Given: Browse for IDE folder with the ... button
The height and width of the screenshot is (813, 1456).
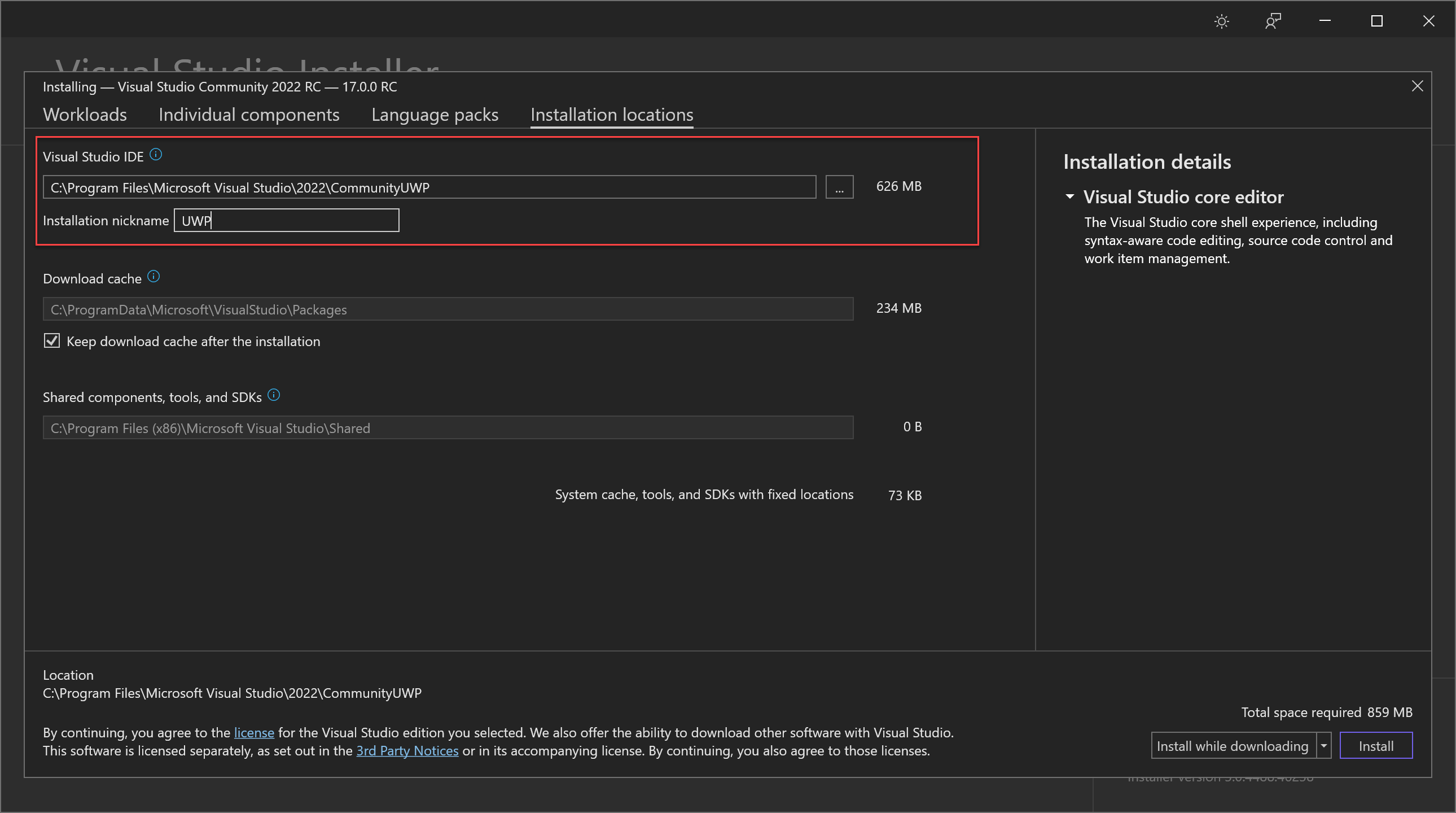Looking at the screenshot, I should point(839,187).
